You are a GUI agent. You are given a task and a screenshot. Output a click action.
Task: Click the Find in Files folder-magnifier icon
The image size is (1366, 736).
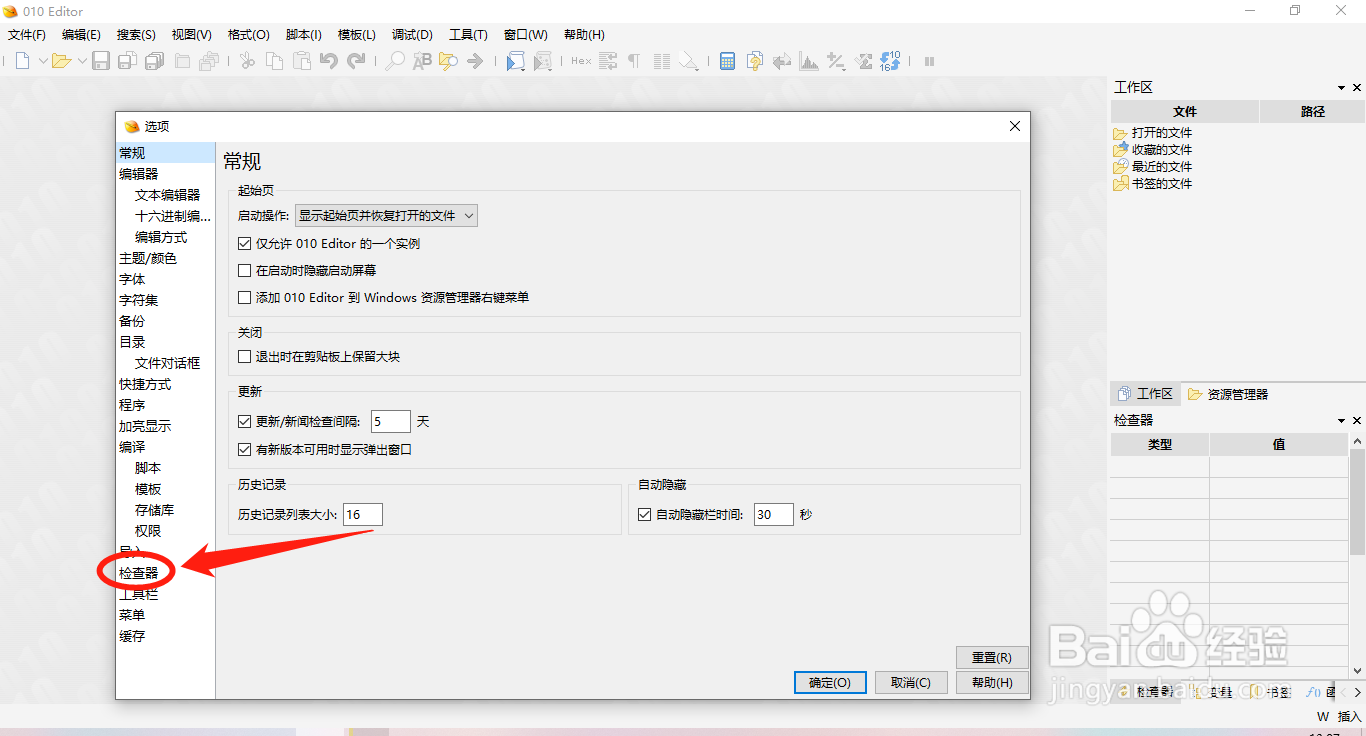point(448,61)
